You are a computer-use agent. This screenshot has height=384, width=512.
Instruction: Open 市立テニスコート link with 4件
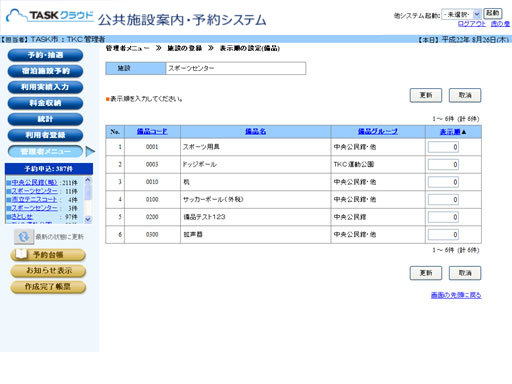coord(34,199)
